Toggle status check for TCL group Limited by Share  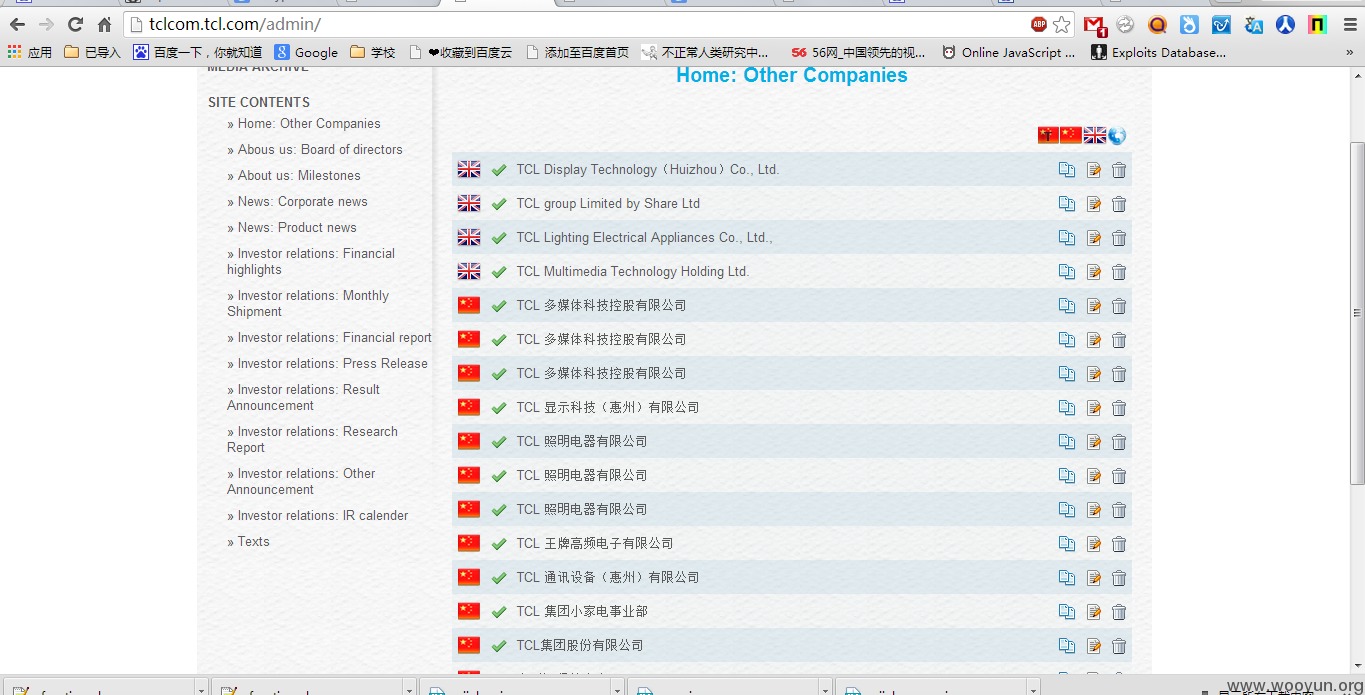pos(499,204)
